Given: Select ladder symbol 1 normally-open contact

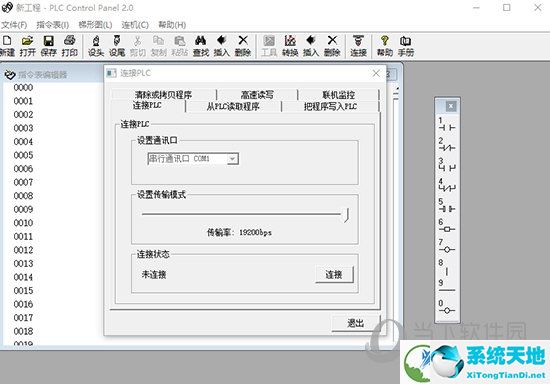Looking at the screenshot, I should click(447, 124).
